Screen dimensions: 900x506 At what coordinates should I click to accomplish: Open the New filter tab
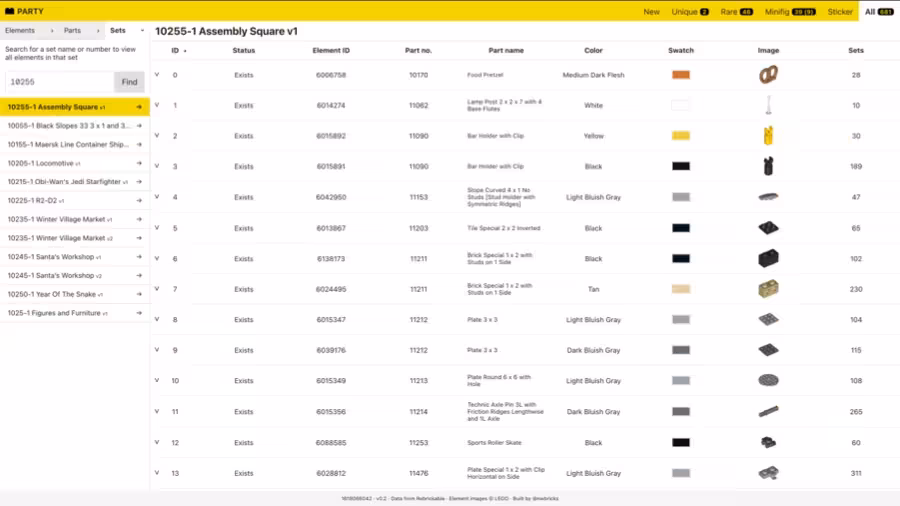(x=651, y=11)
